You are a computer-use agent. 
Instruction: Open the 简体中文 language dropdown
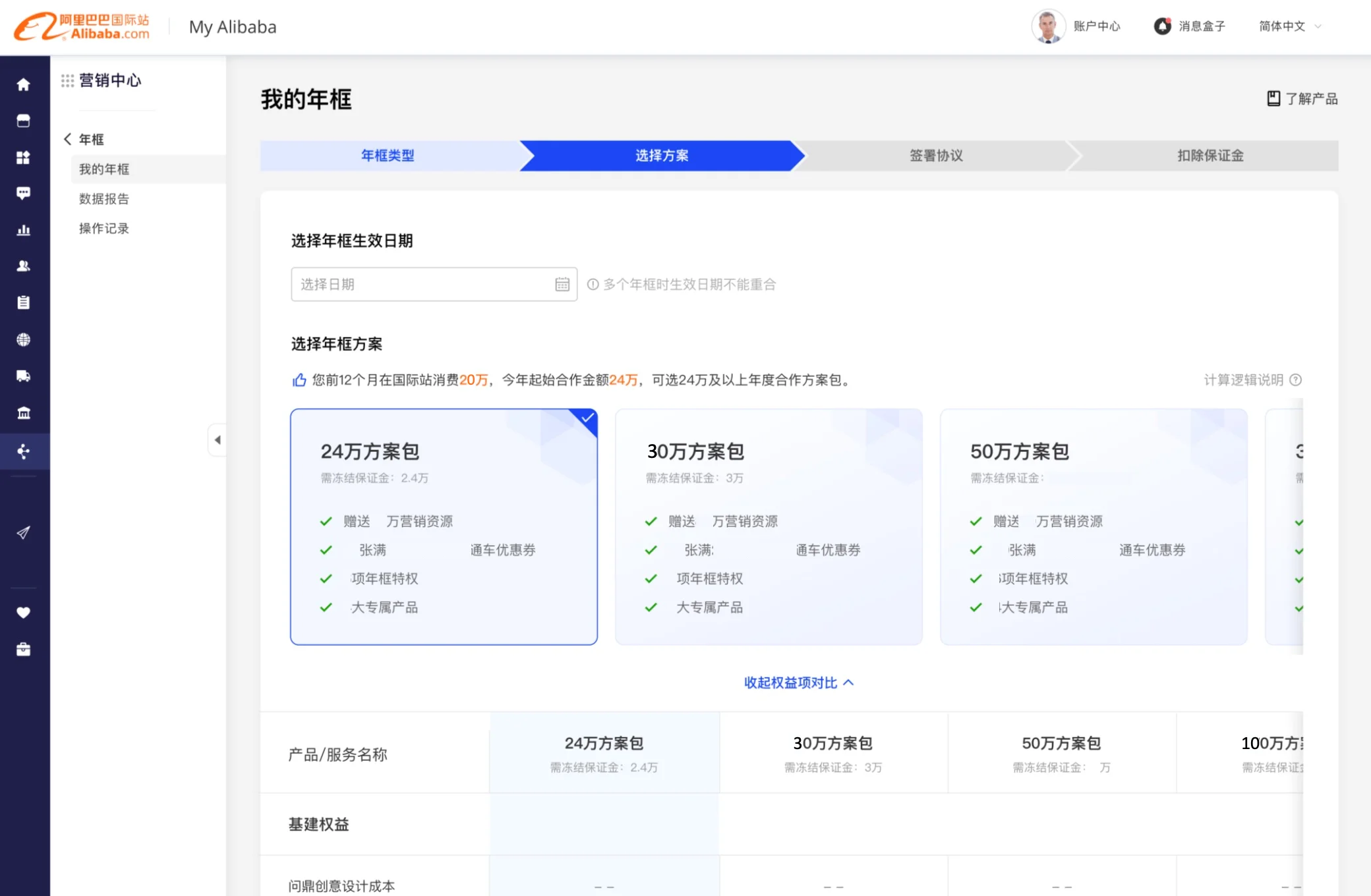pos(1290,26)
